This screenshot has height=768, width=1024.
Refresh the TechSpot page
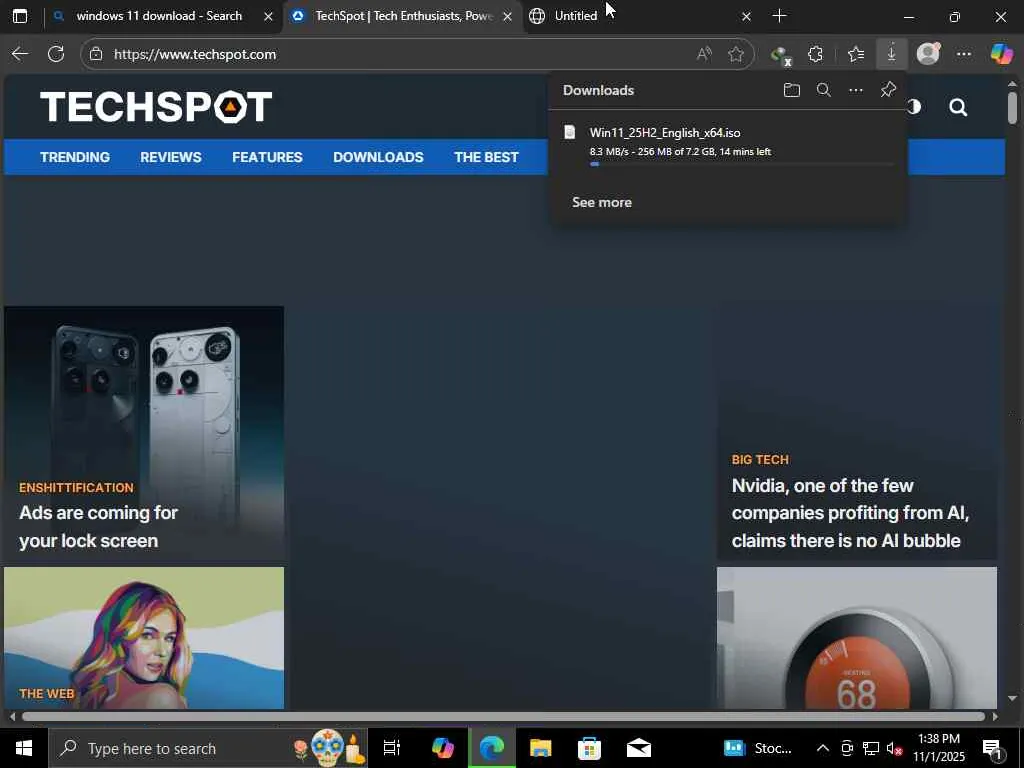56,54
